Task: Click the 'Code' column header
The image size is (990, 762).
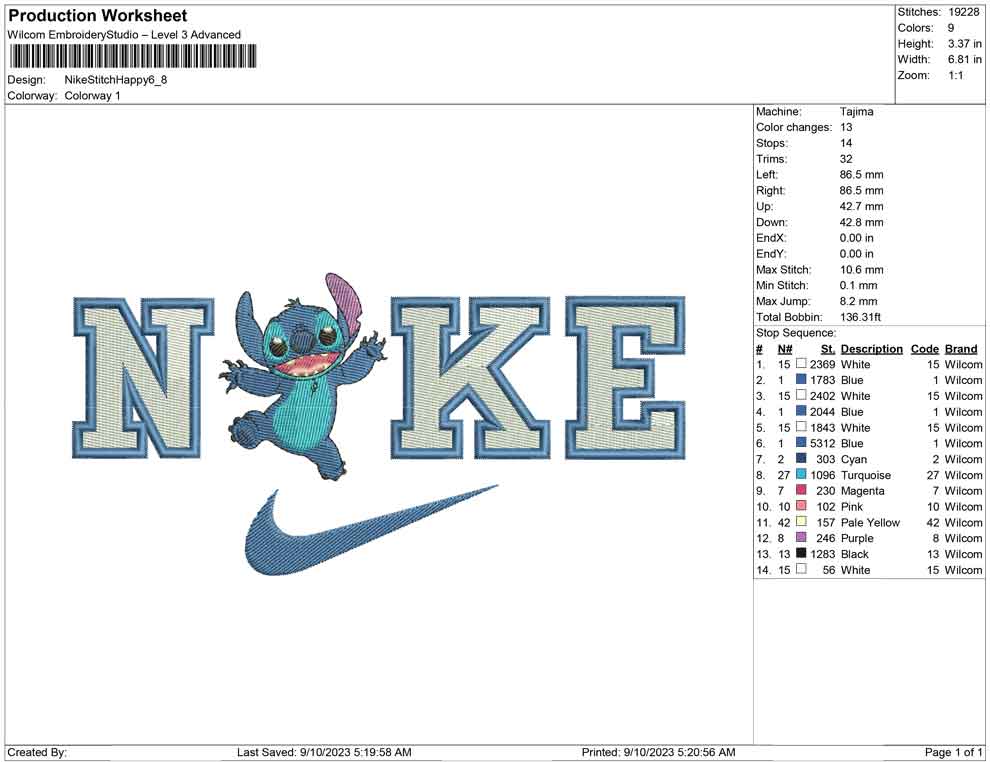Action: tap(925, 348)
